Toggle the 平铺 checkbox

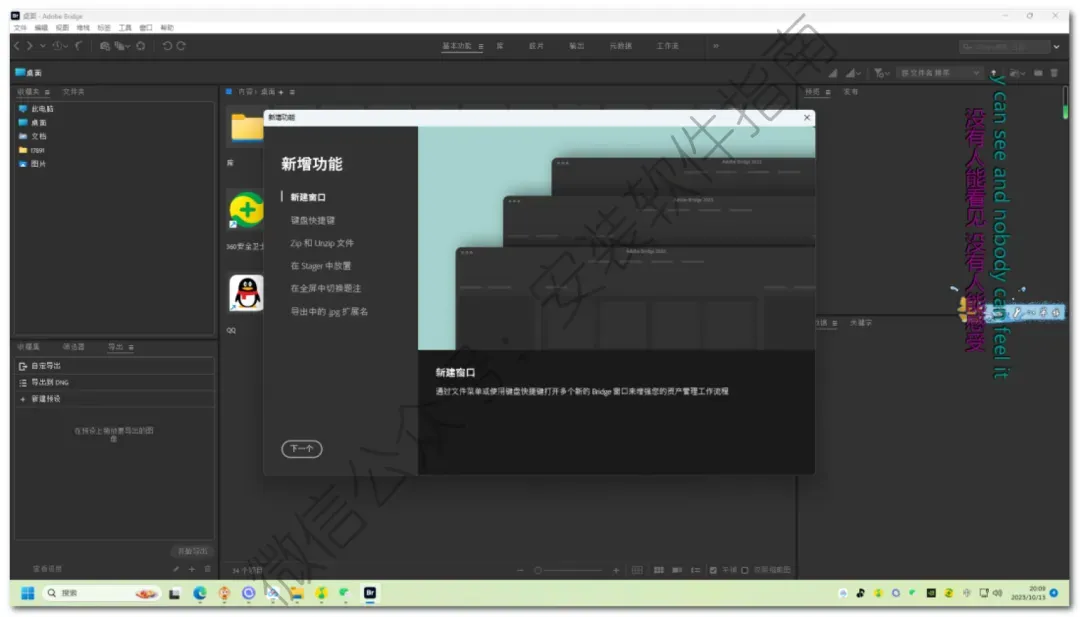[x=713, y=570]
